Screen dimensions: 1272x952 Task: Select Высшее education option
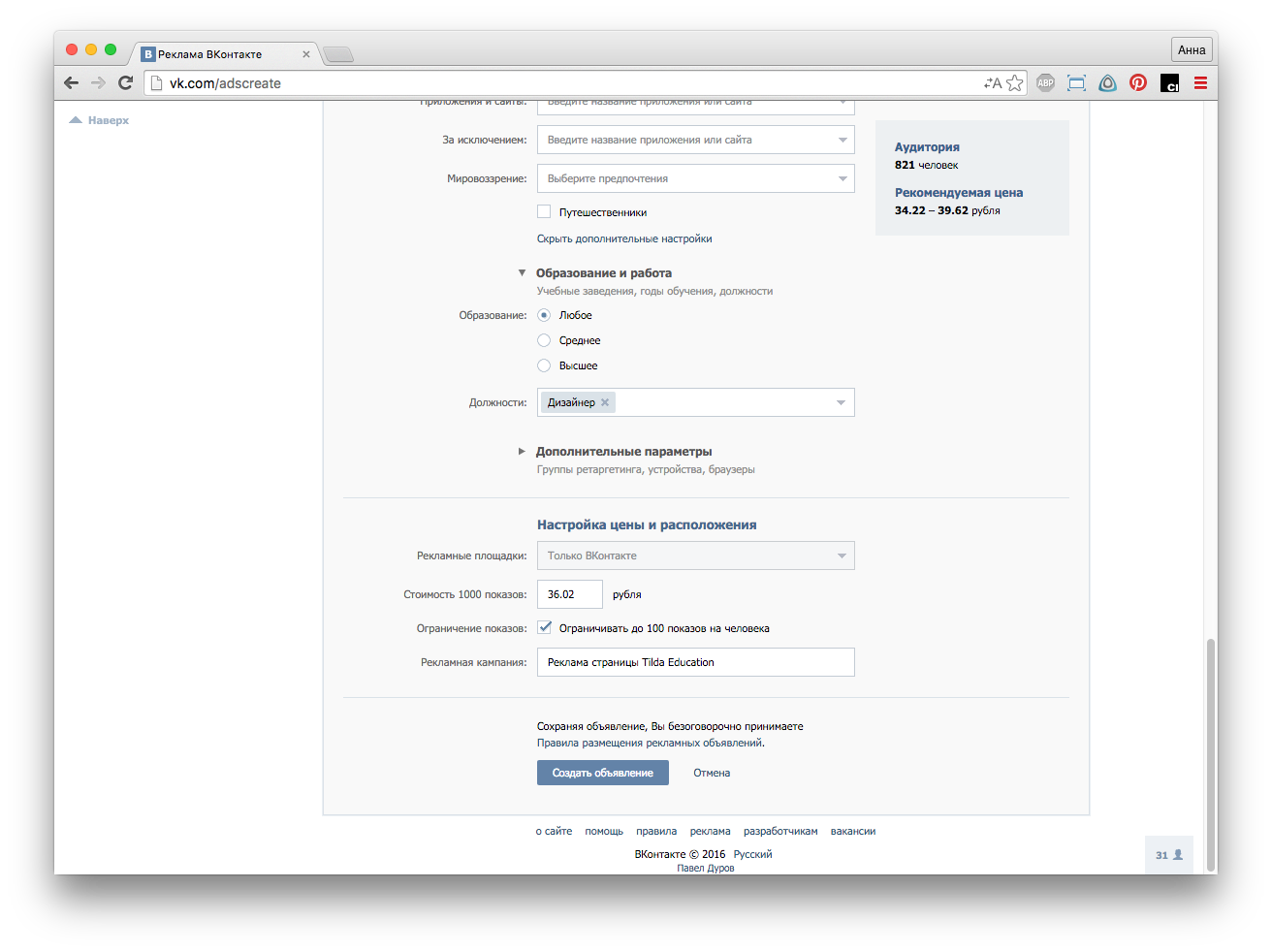[x=544, y=365]
